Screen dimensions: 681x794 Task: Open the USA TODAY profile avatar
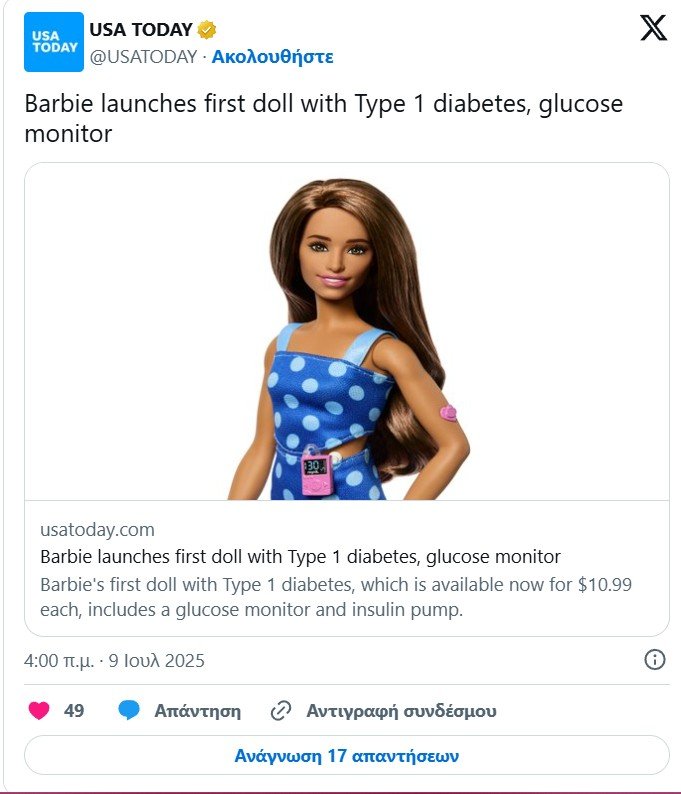54,42
